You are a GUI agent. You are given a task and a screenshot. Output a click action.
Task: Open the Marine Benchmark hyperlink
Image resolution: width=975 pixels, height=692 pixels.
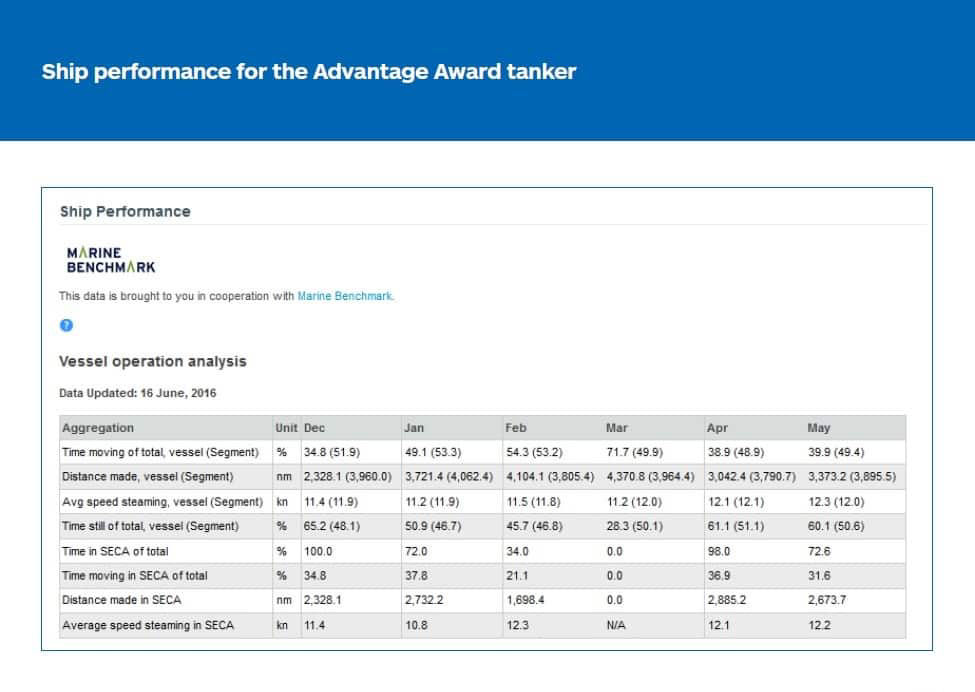click(345, 296)
